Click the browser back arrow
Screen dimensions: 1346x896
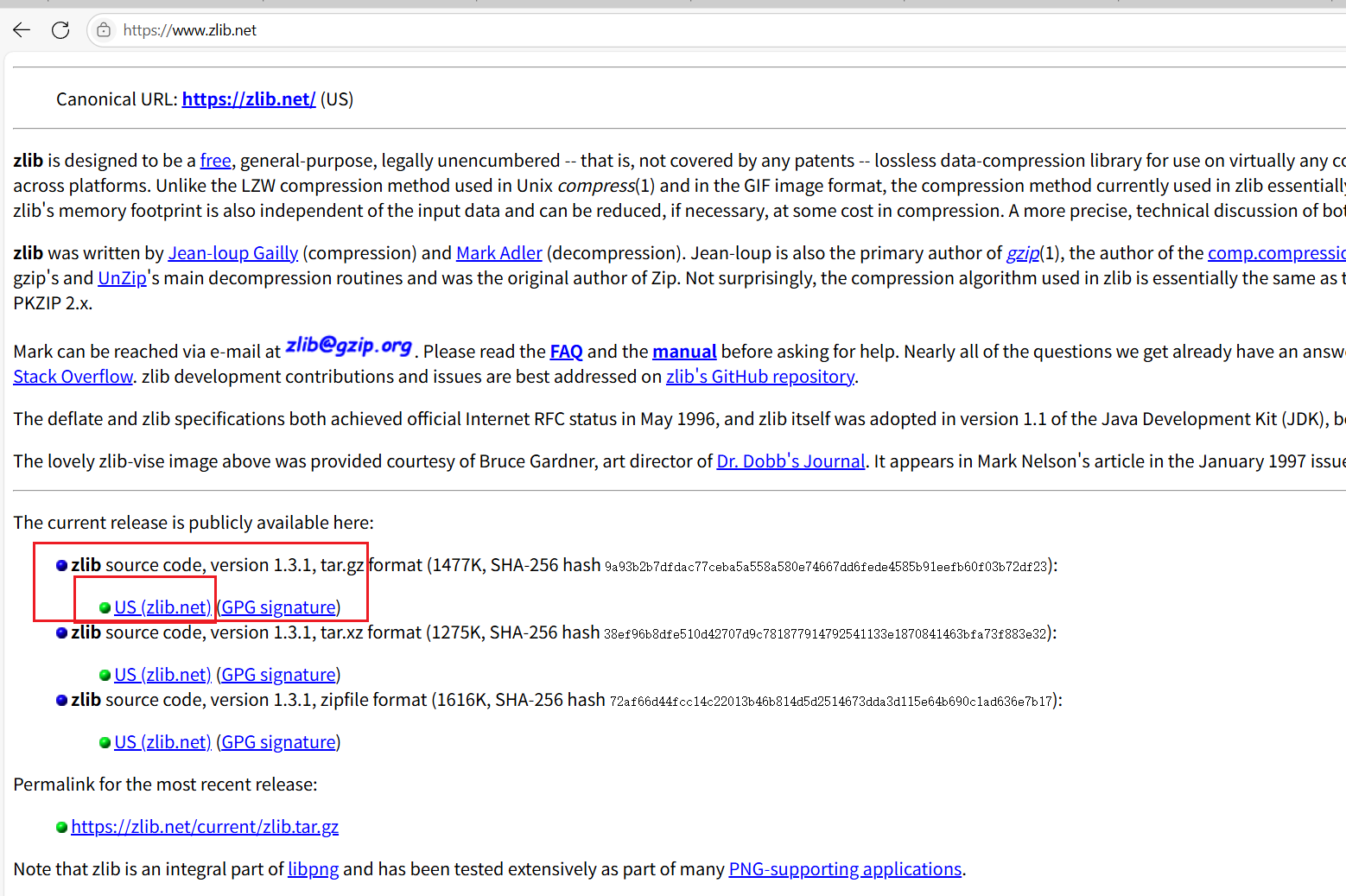(x=22, y=30)
